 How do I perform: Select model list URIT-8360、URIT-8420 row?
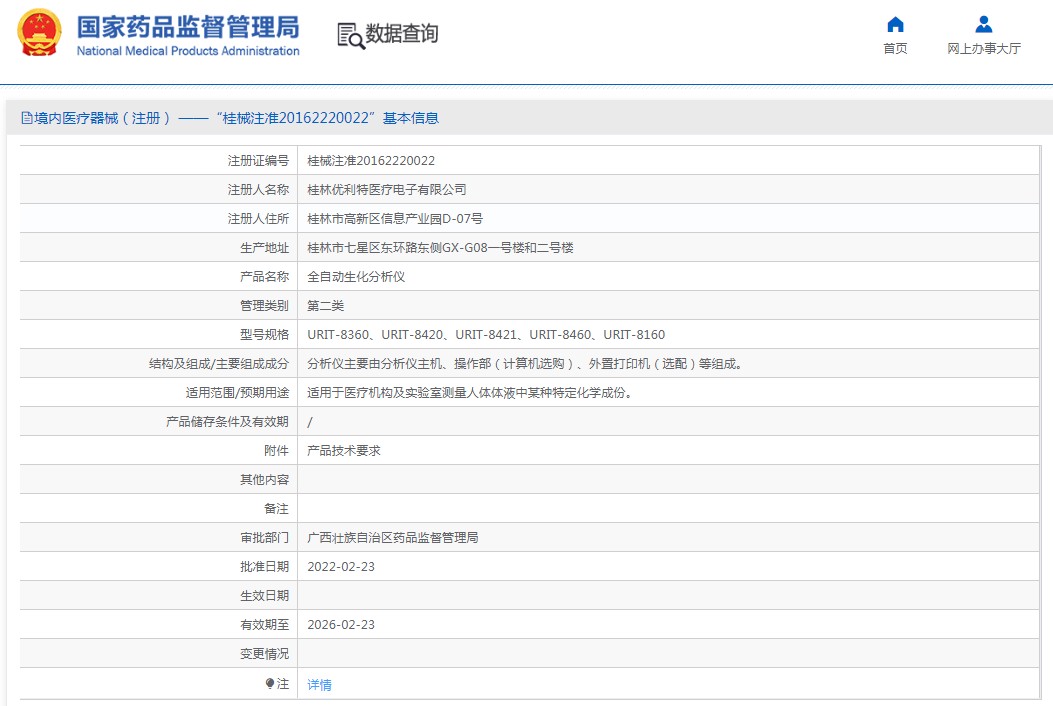point(486,335)
